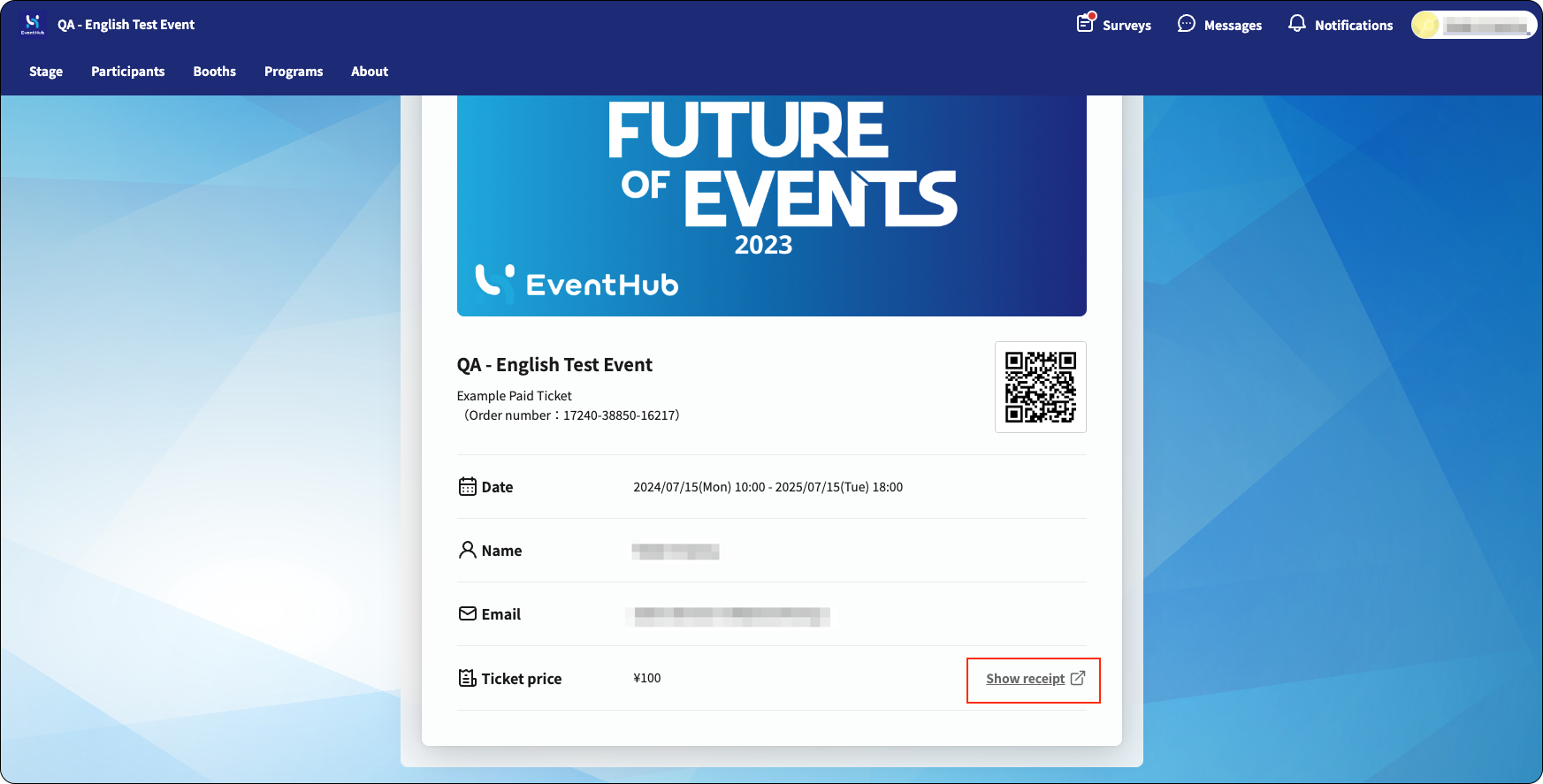The width and height of the screenshot is (1543, 784).
Task: Click the Notifications bell icon
Action: [x=1296, y=24]
